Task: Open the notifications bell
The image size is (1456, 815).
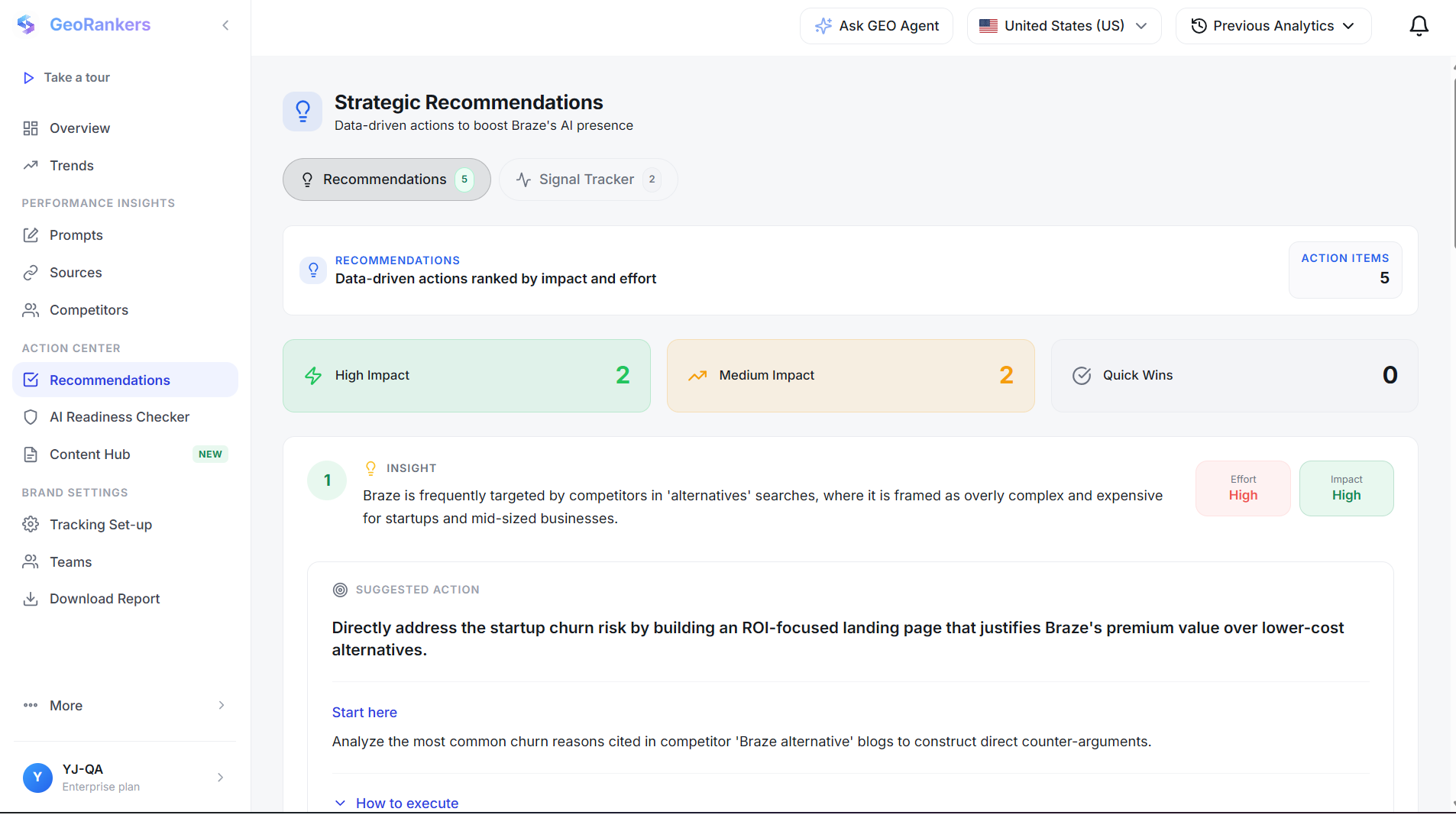Action: coord(1419,26)
